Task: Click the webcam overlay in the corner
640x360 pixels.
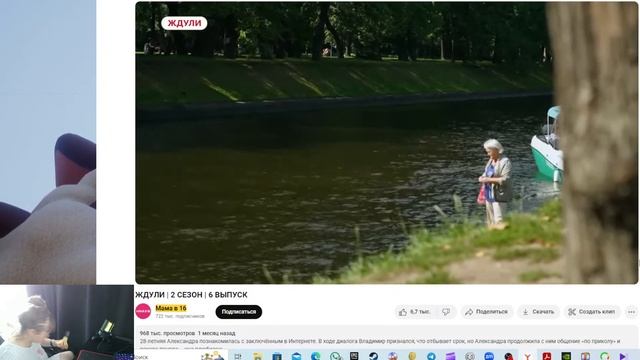Action: (67, 322)
